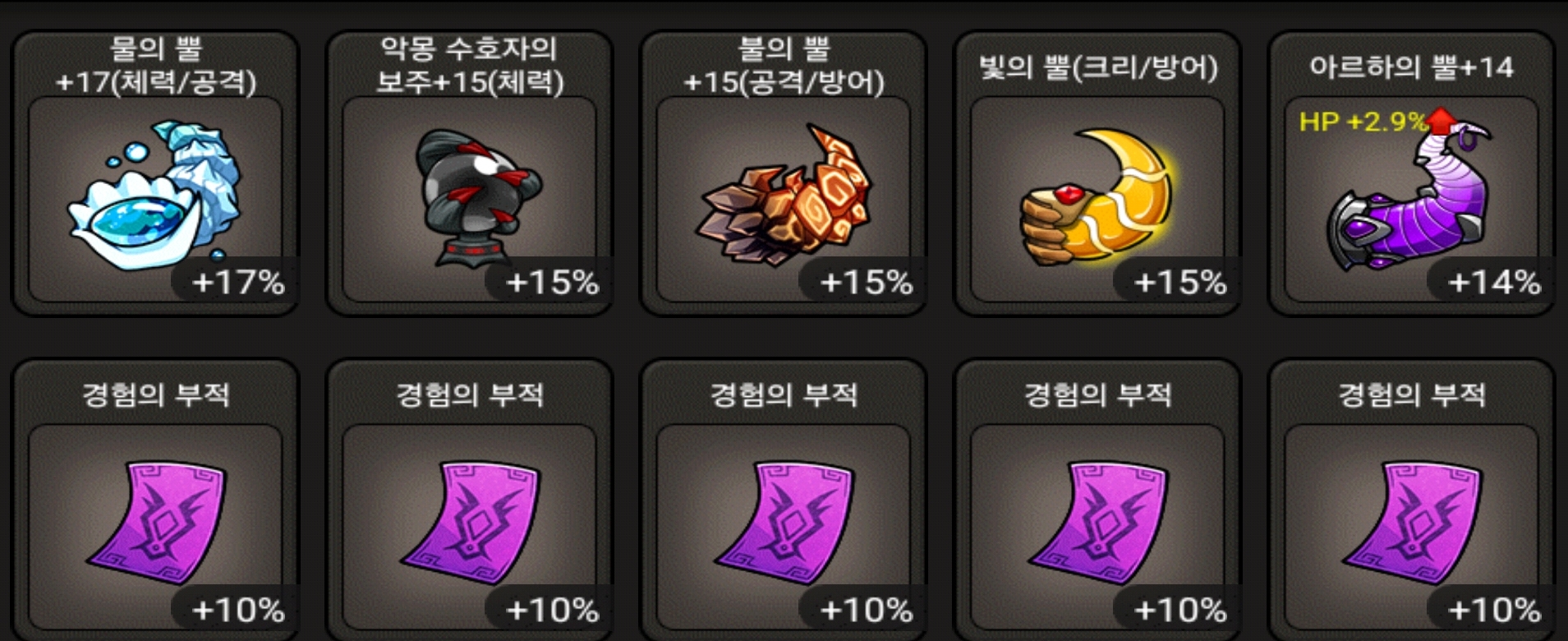The image size is (1568, 641).
Task: Click the red upgrade arrow on Arha's Horn
Action: point(1441,121)
